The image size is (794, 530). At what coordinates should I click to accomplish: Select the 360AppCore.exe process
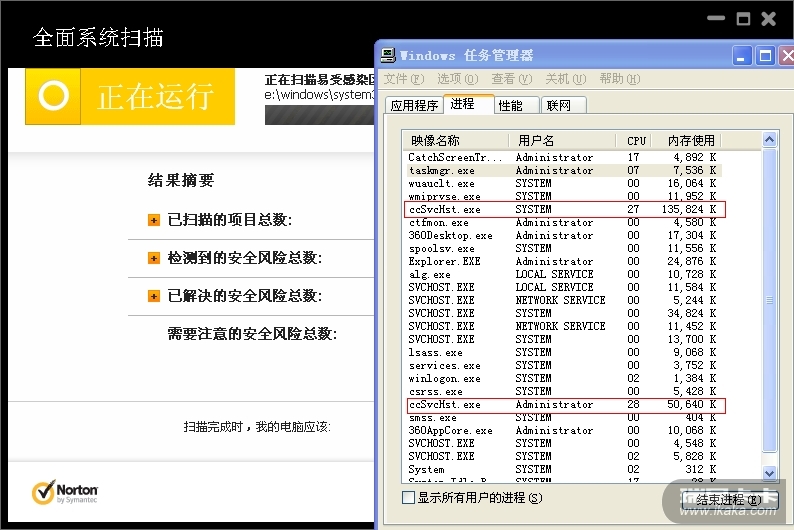coord(563,430)
